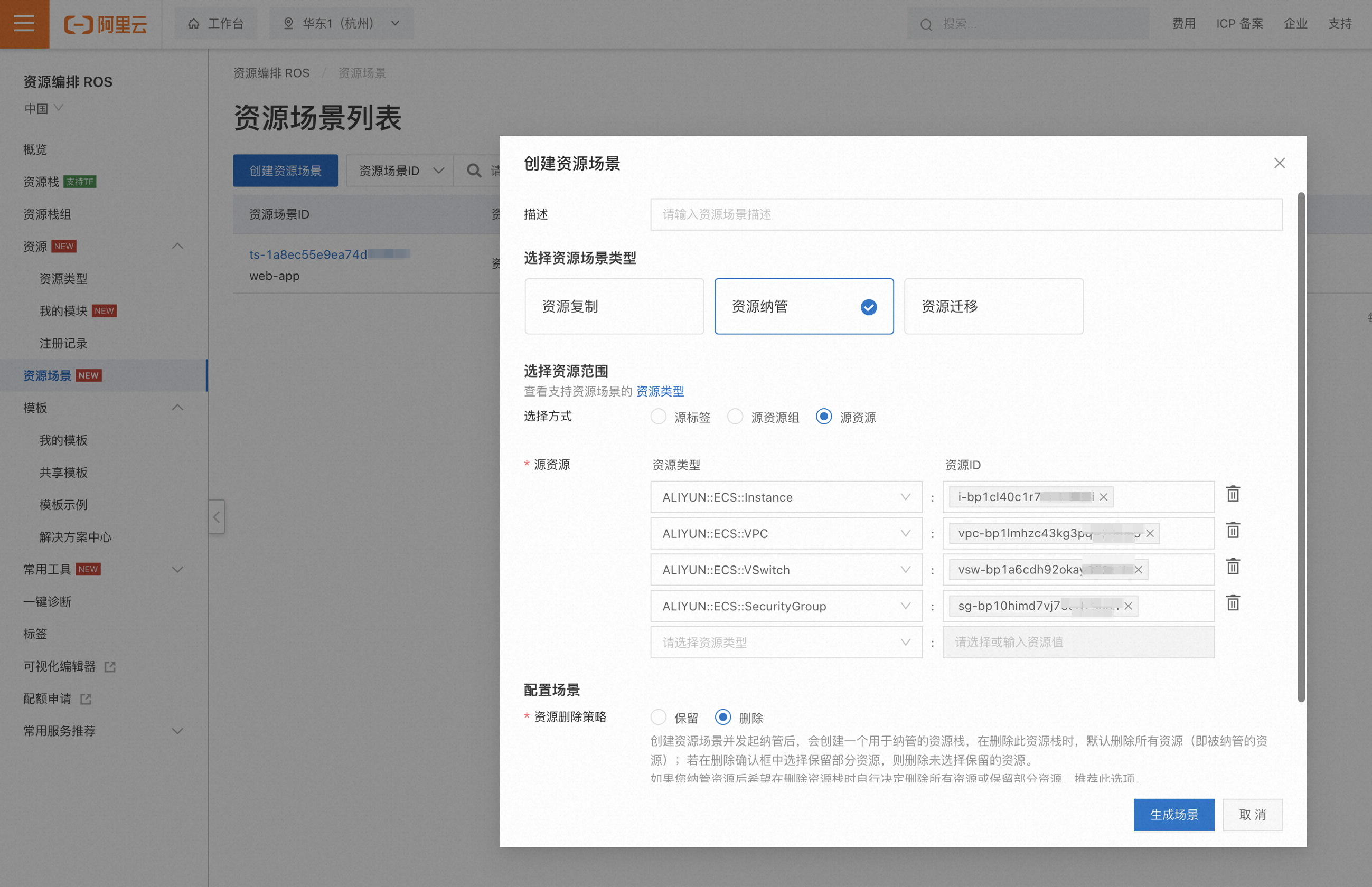Open the ALIYUN::ECS::VSwitch resource type dropdown

(786, 570)
